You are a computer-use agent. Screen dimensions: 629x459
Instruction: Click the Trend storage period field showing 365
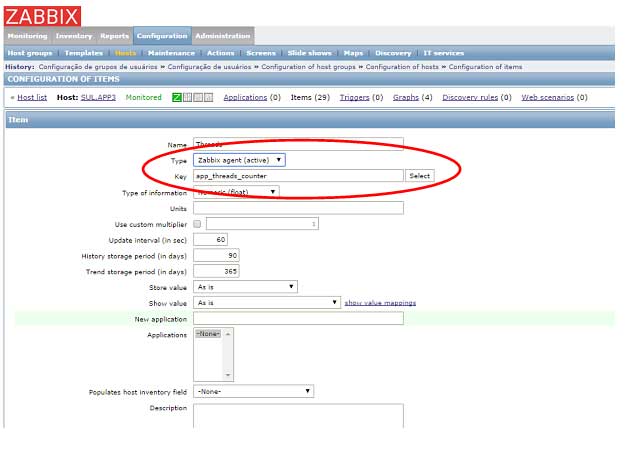click(x=216, y=271)
